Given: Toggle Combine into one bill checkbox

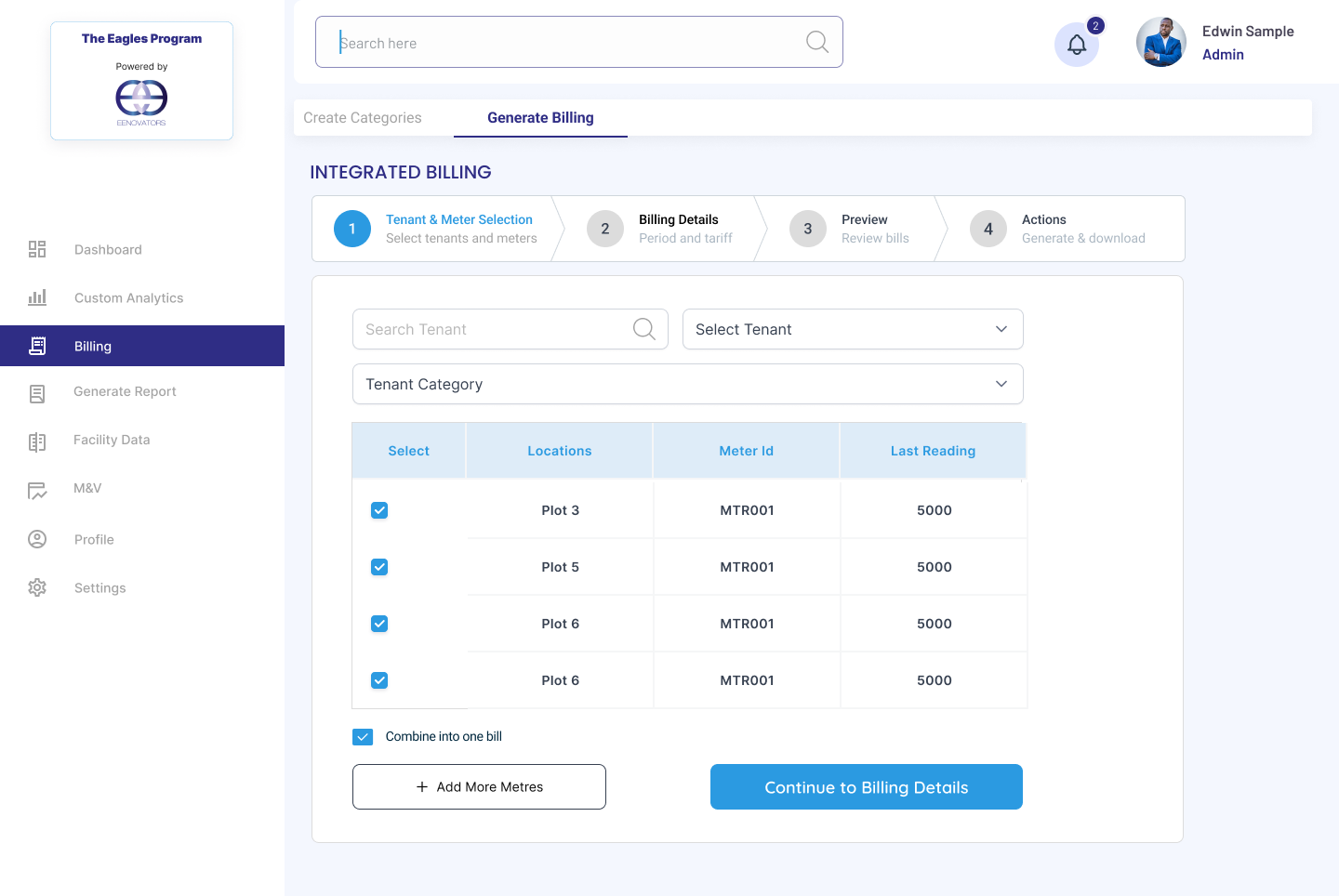Looking at the screenshot, I should 363,737.
